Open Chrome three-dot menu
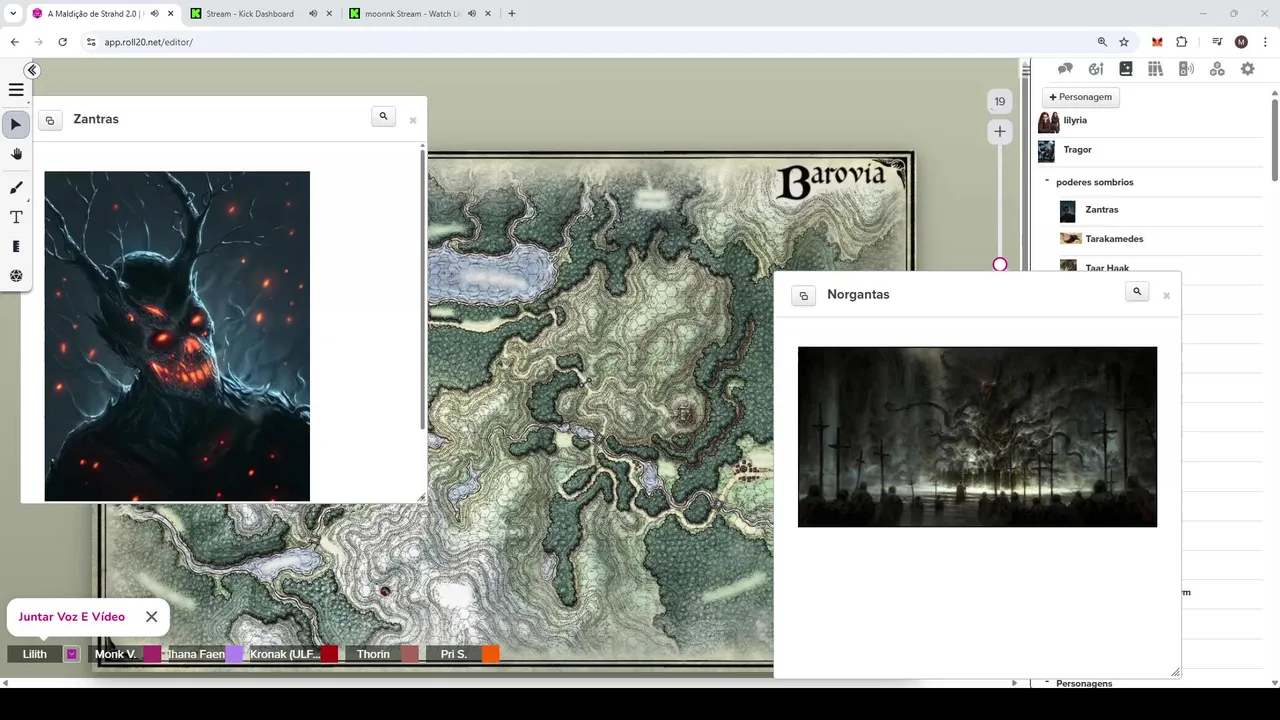This screenshot has width=1280, height=720. (x=1264, y=42)
